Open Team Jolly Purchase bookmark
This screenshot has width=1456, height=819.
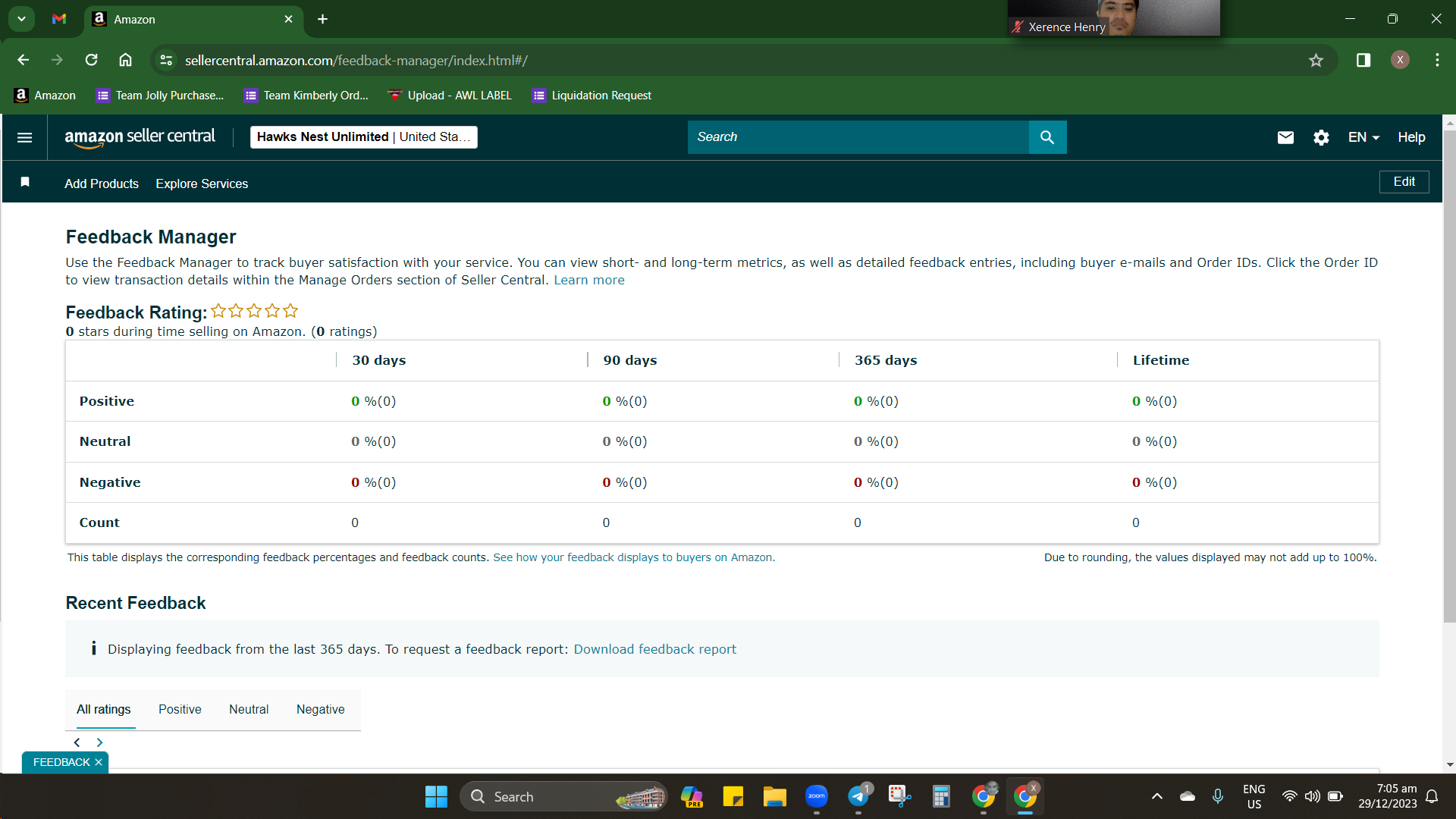(160, 96)
